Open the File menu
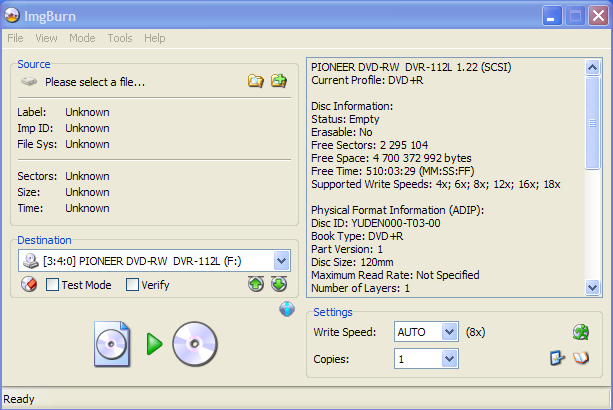This screenshot has height=410, width=613. (x=15, y=38)
